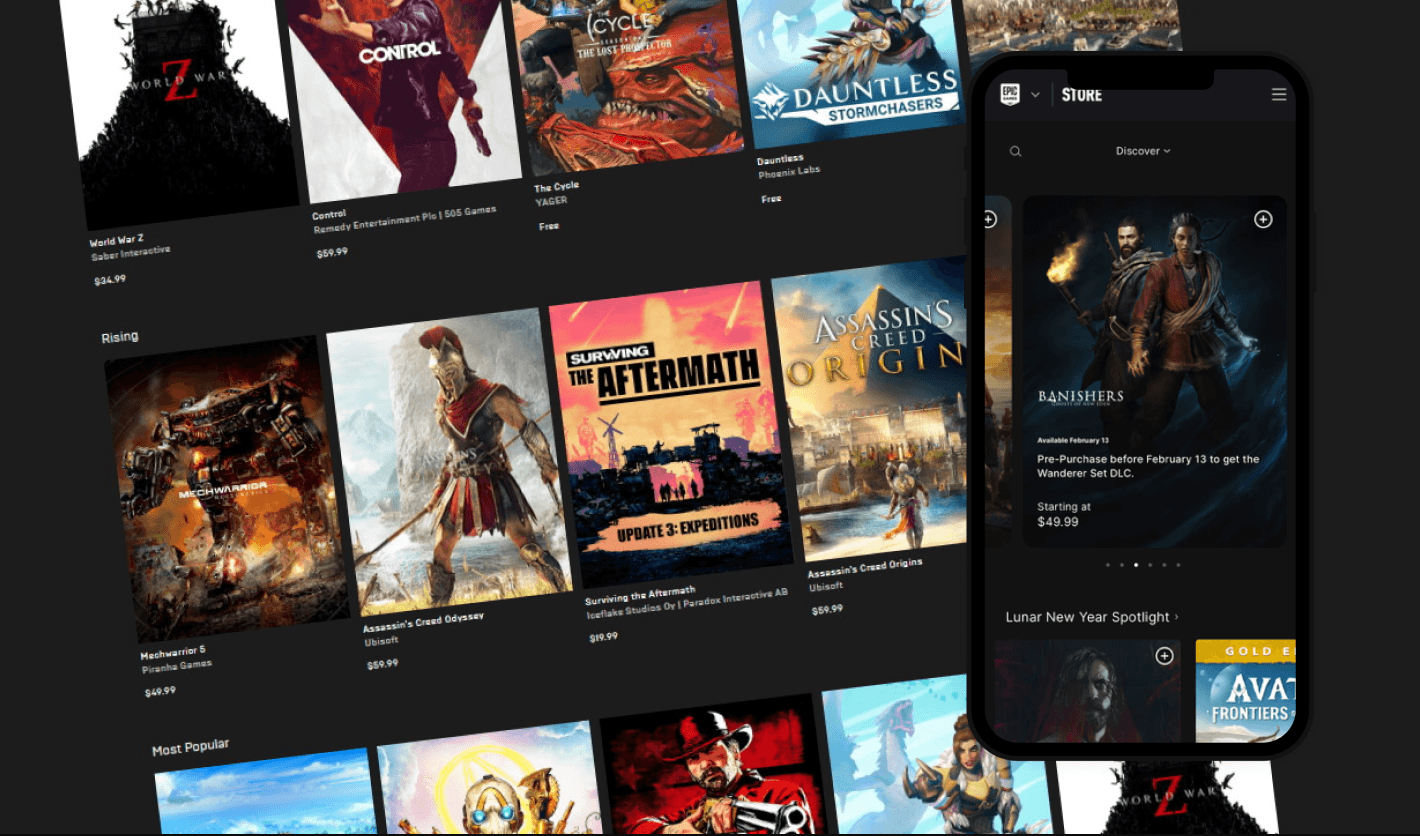The image size is (1420, 836).
Task: Open the hamburger menu on the phone
Action: pos(1279,94)
